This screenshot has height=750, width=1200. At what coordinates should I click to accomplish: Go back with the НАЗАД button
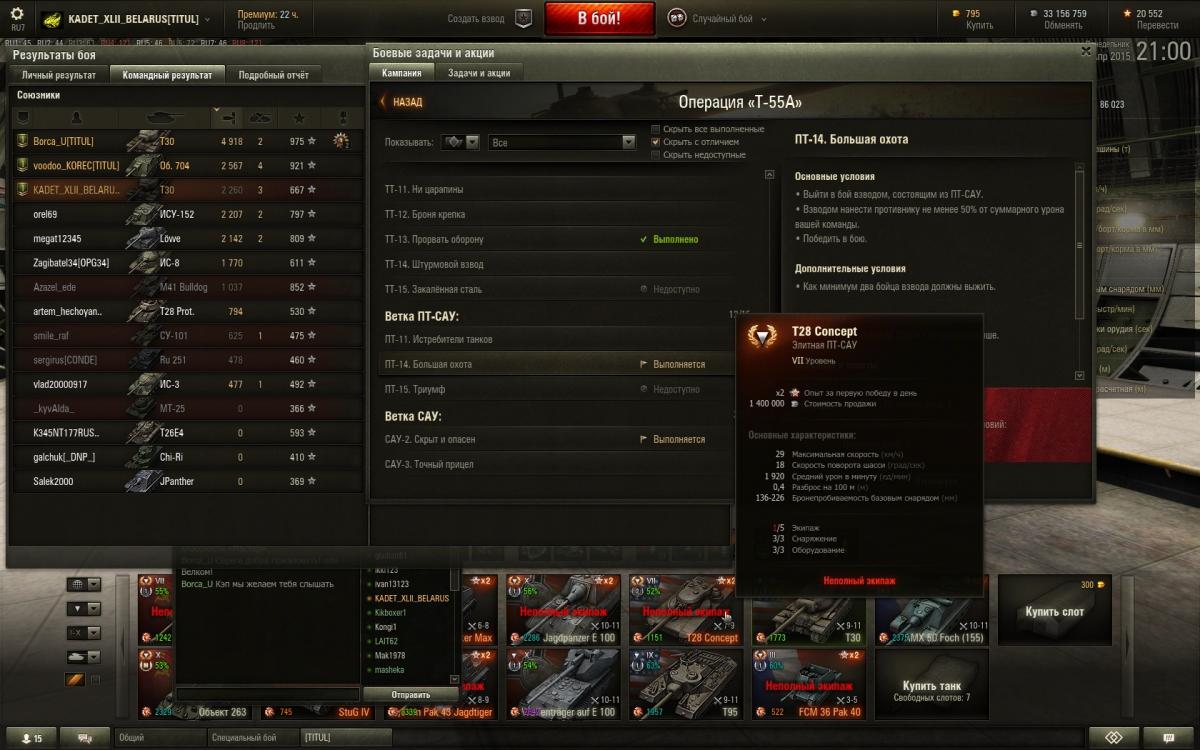[x=402, y=102]
